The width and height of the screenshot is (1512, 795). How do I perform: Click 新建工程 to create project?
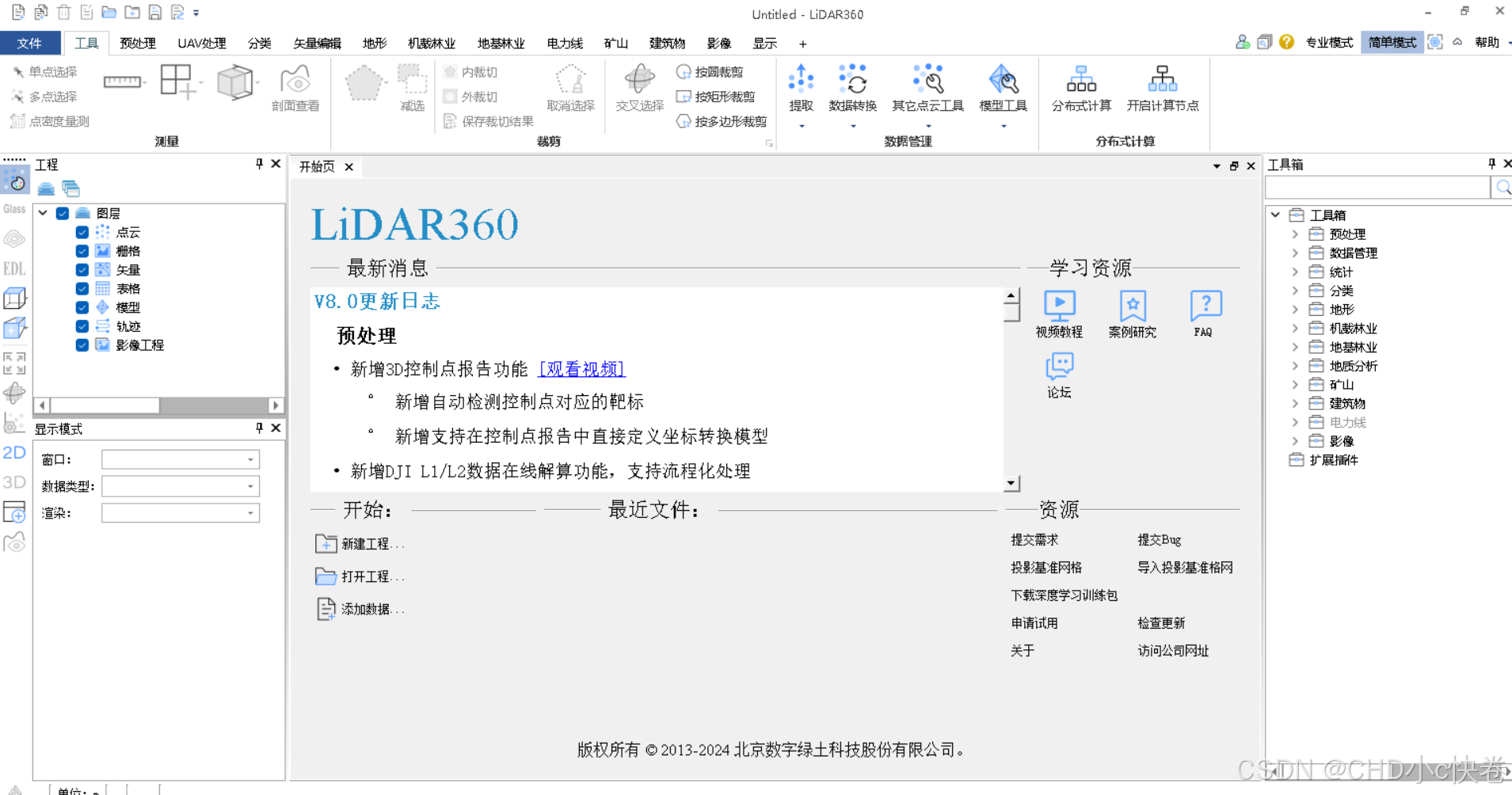click(360, 544)
